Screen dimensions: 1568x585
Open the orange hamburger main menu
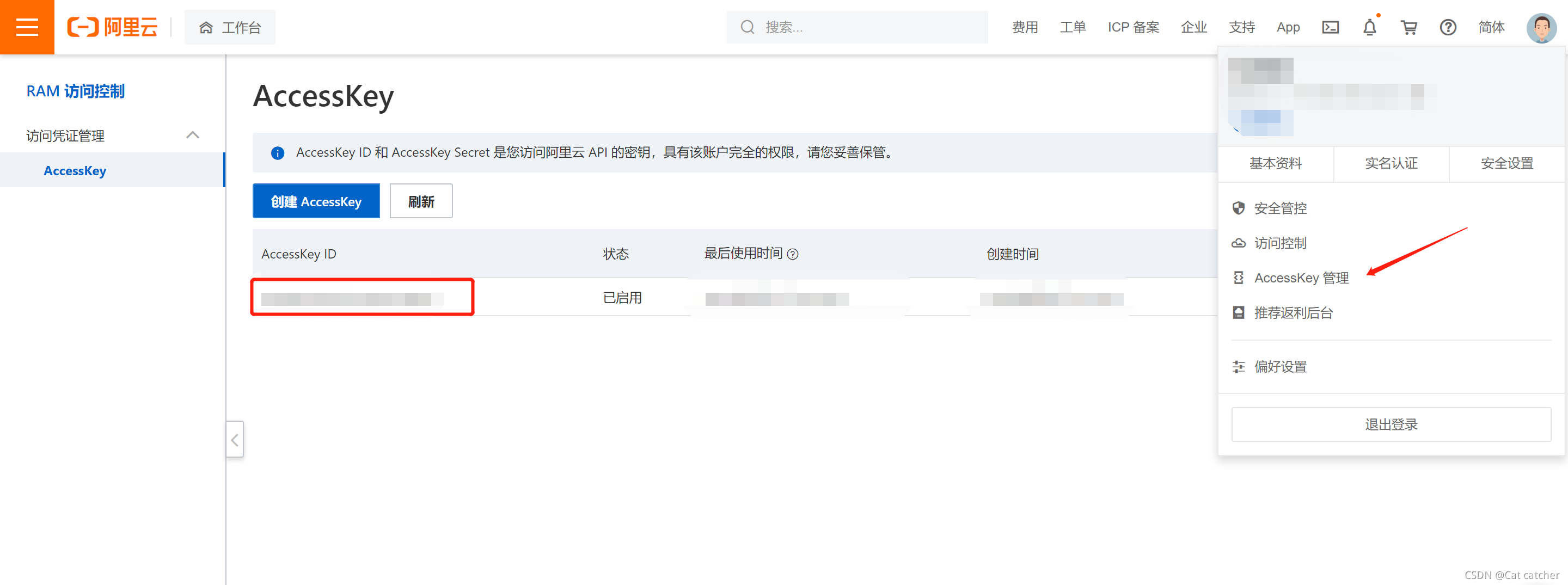[x=27, y=27]
